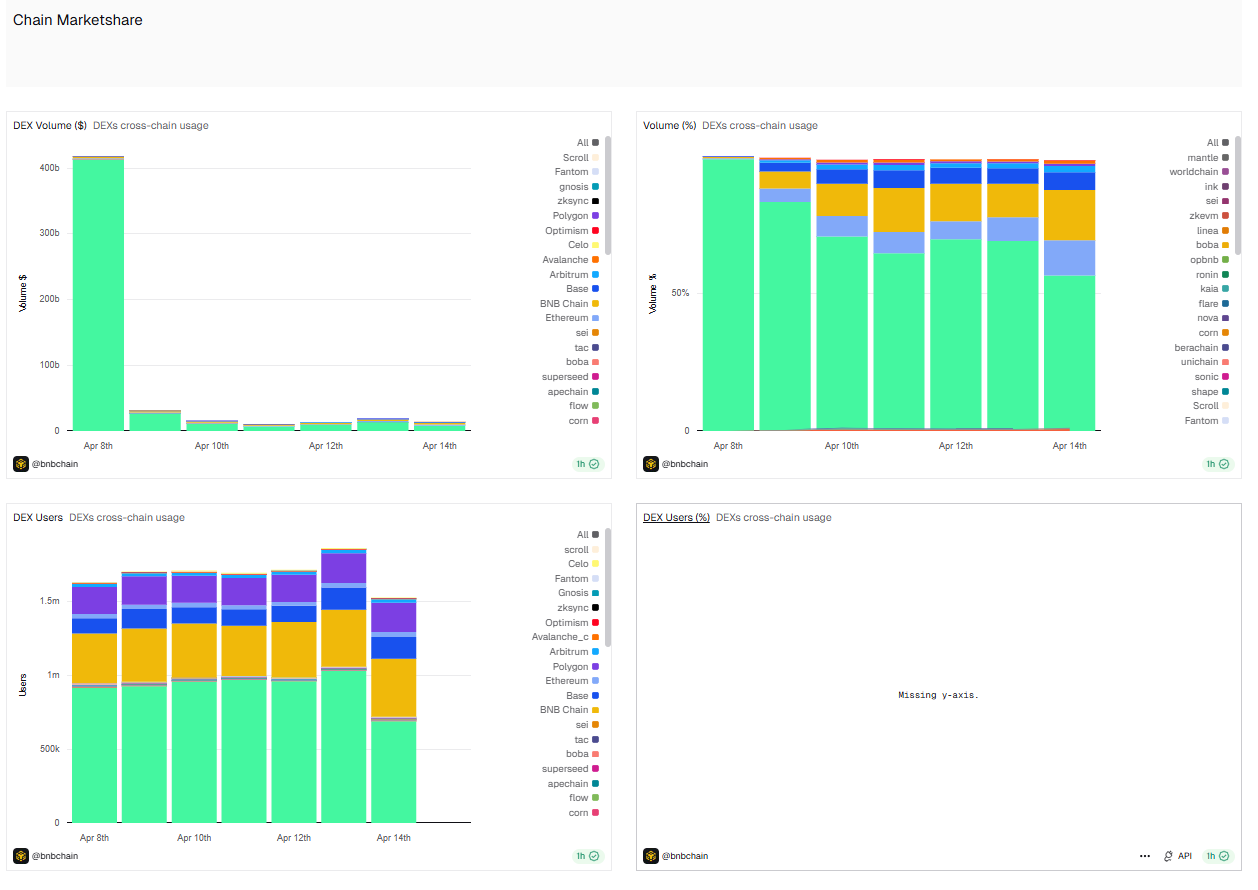Toggle Polygon series in DEX Volume ($) legend

click(570, 216)
